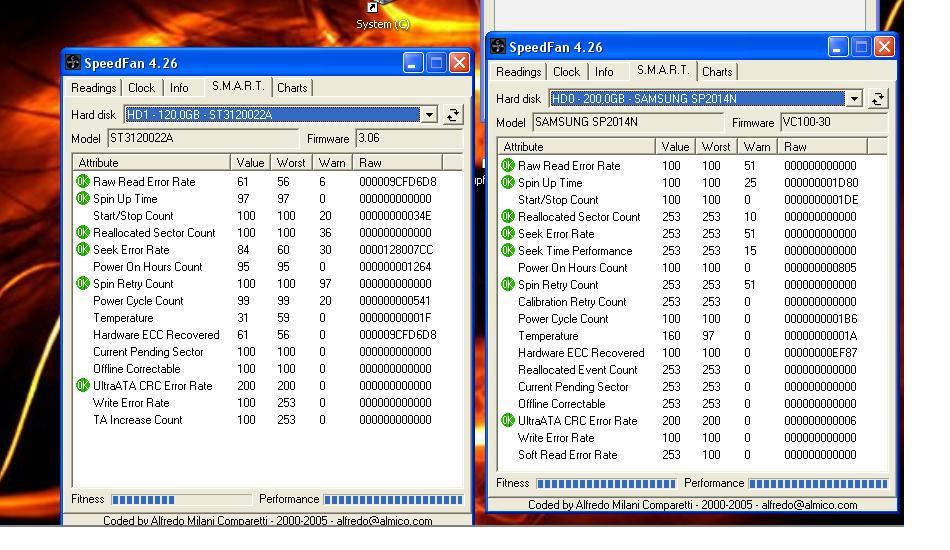Screen dimensions: 950x550
Task: Click OK icon beside UltraATA CRC Error Rate, SAMSUNG window
Action: click(508, 420)
